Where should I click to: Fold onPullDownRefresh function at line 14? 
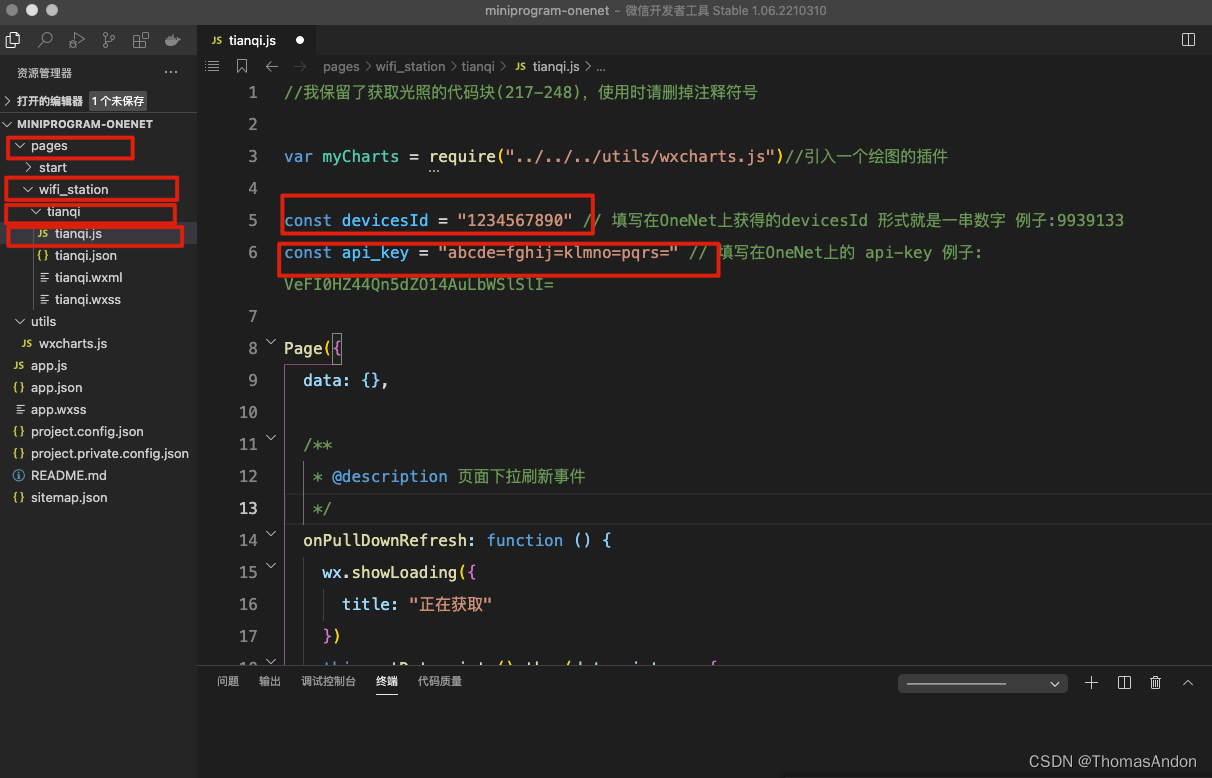pos(271,534)
